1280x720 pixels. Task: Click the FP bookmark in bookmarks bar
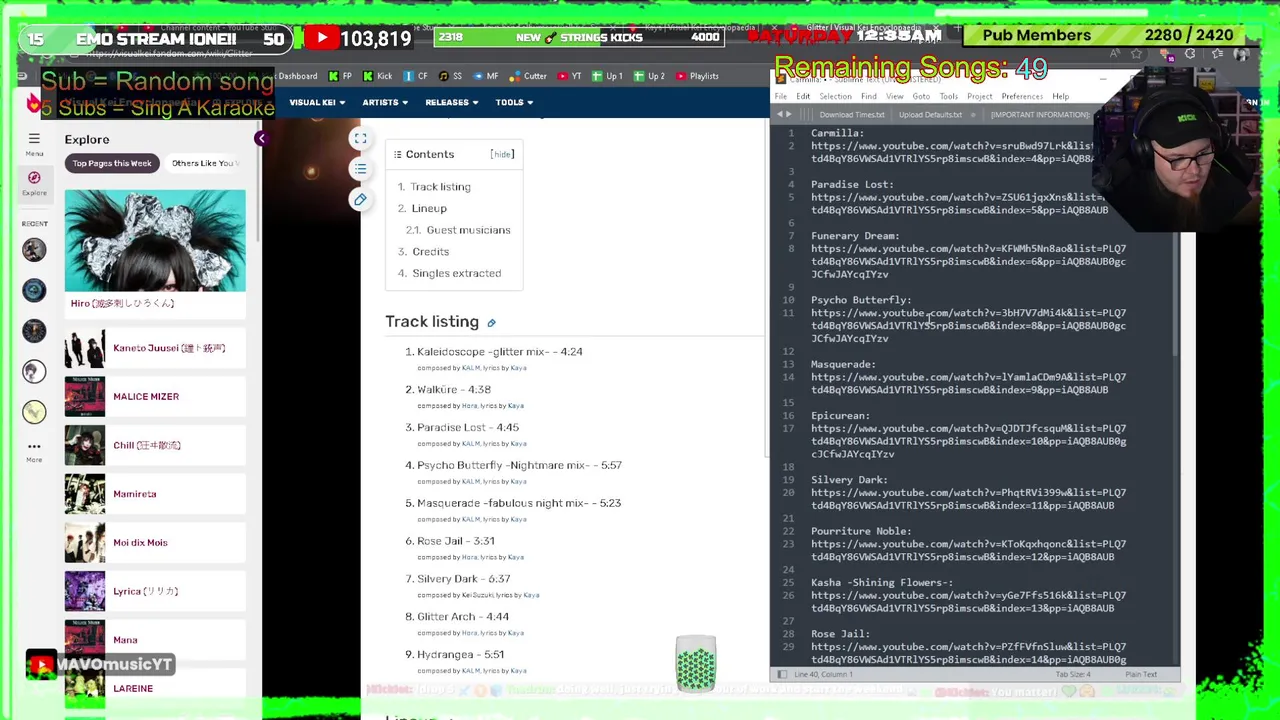point(340,76)
